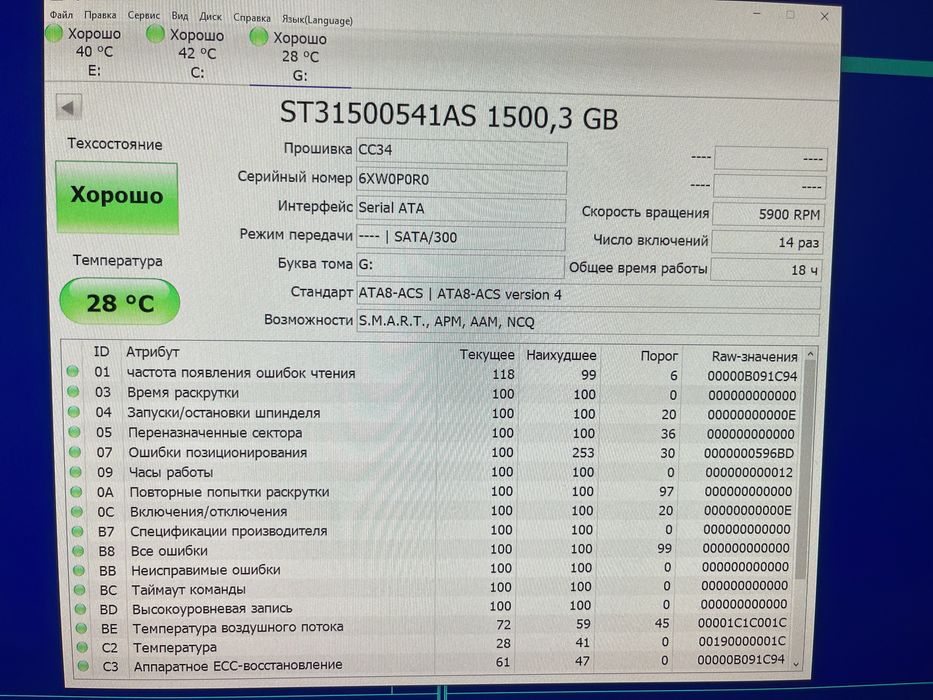Click the Атрибут column header
This screenshot has height=700, width=933.
[152, 352]
